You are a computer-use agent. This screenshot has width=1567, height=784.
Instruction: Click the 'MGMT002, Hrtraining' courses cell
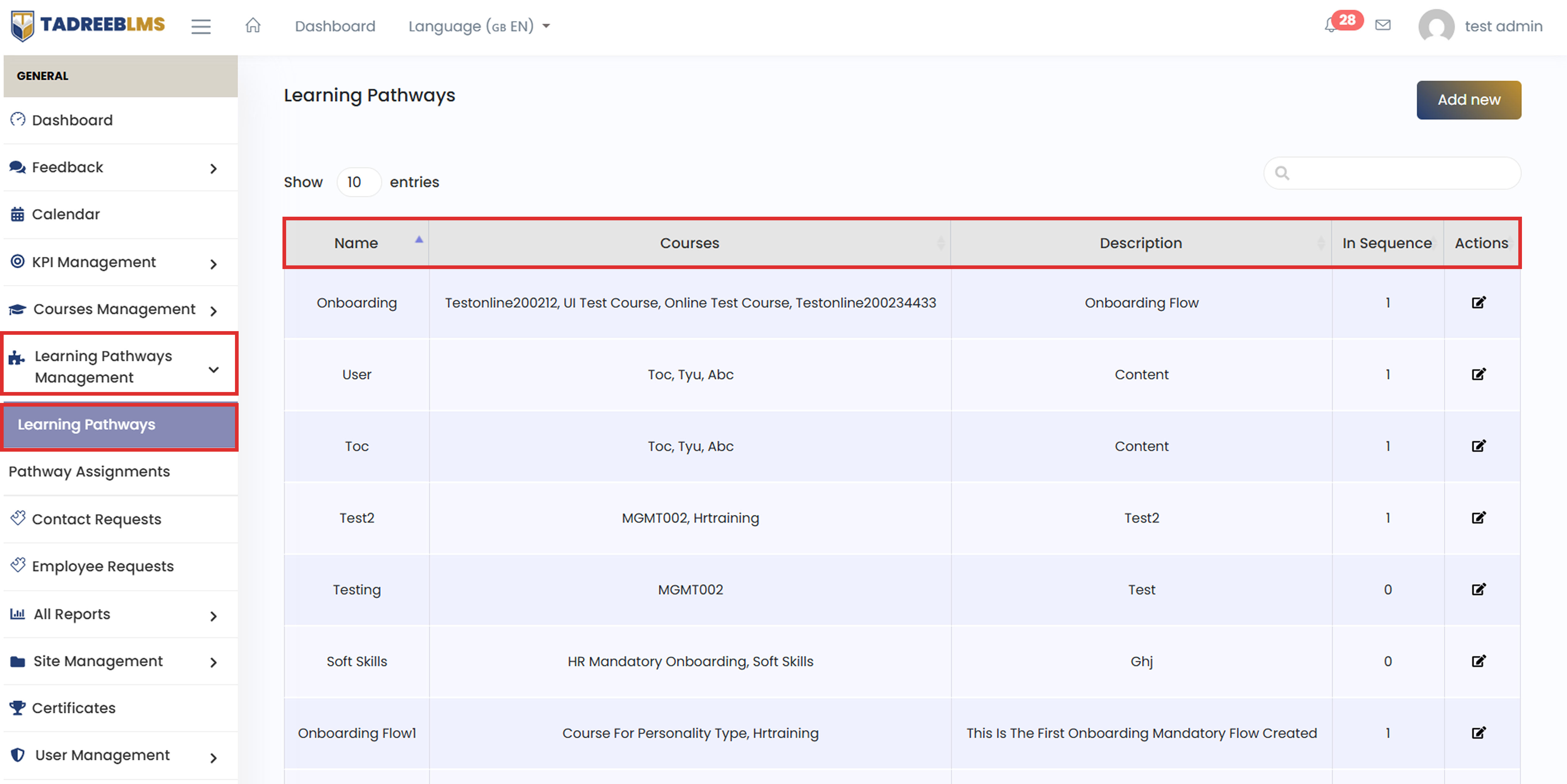(690, 518)
